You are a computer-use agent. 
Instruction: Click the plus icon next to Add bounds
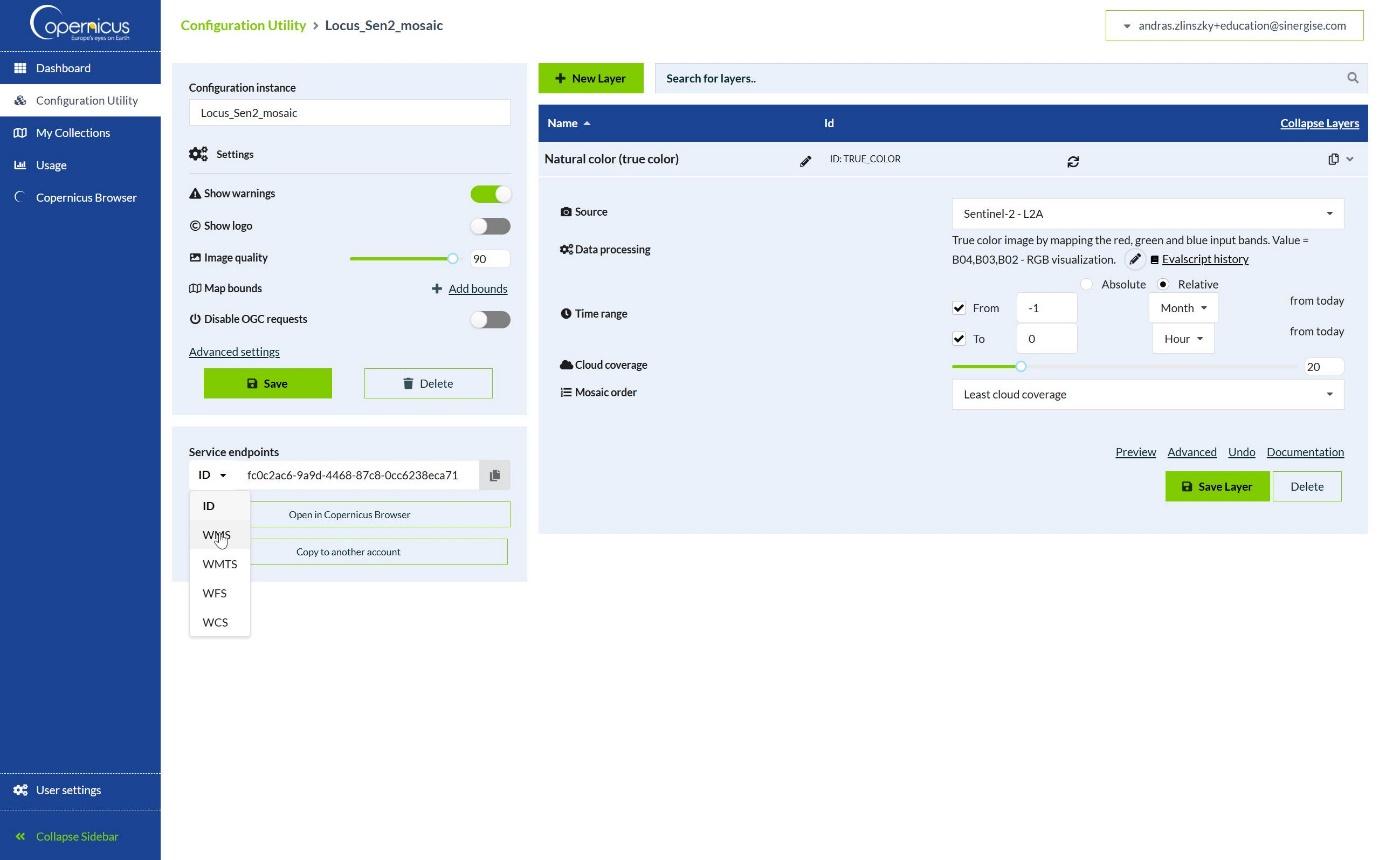click(x=436, y=289)
